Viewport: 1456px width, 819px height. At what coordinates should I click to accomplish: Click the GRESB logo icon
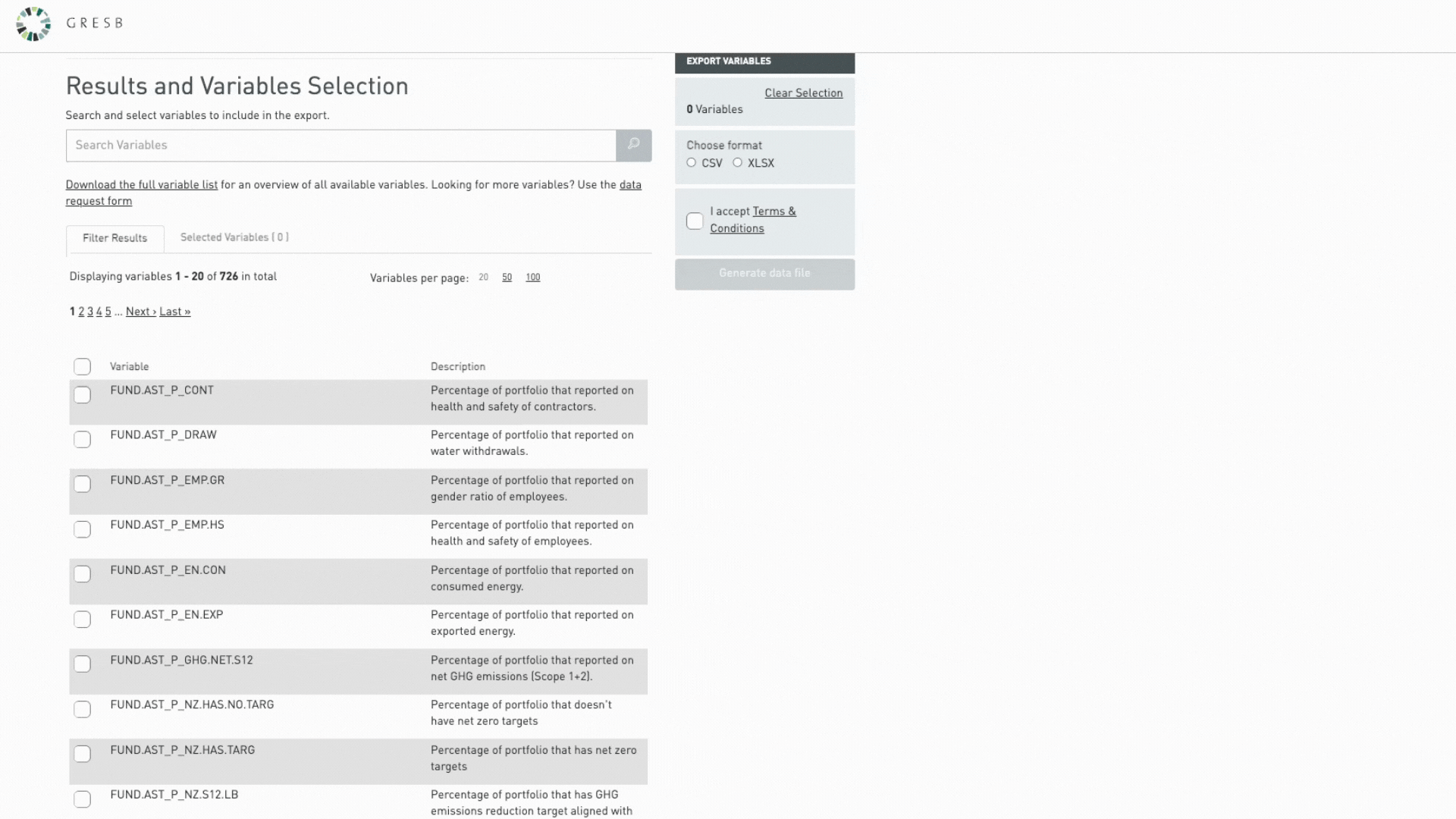(33, 24)
